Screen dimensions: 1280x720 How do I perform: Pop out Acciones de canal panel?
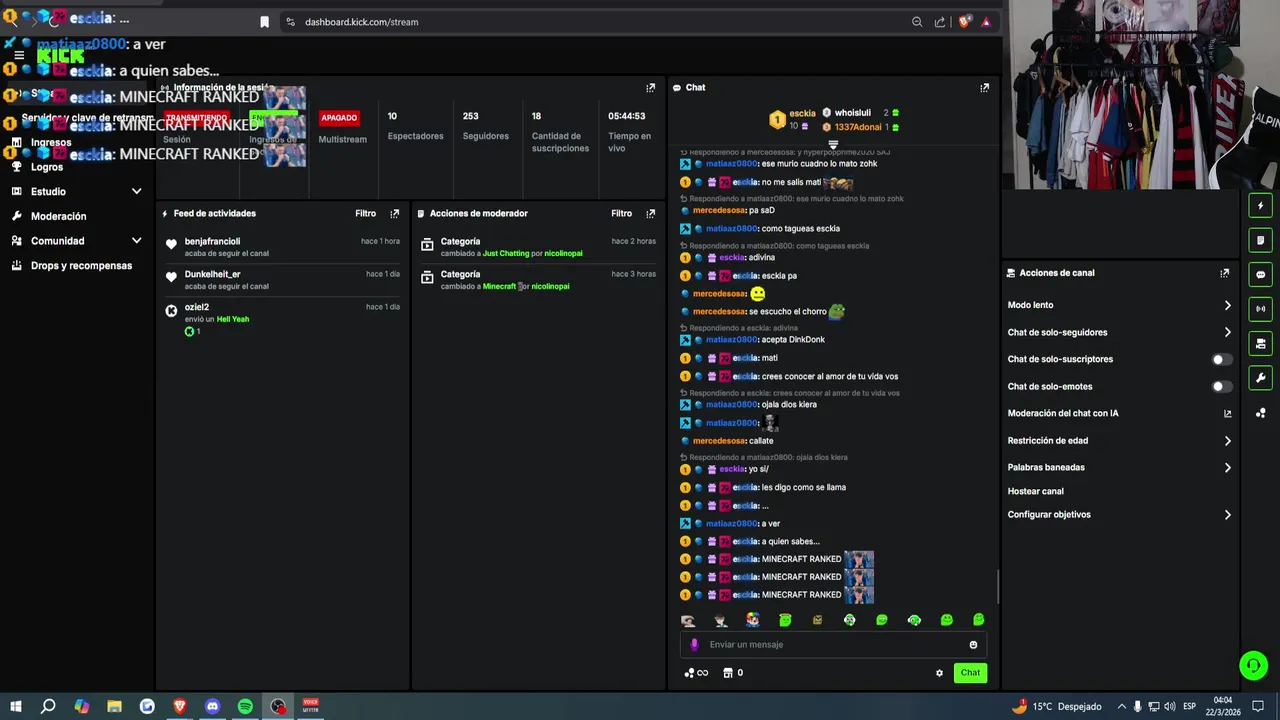[x=1224, y=273]
